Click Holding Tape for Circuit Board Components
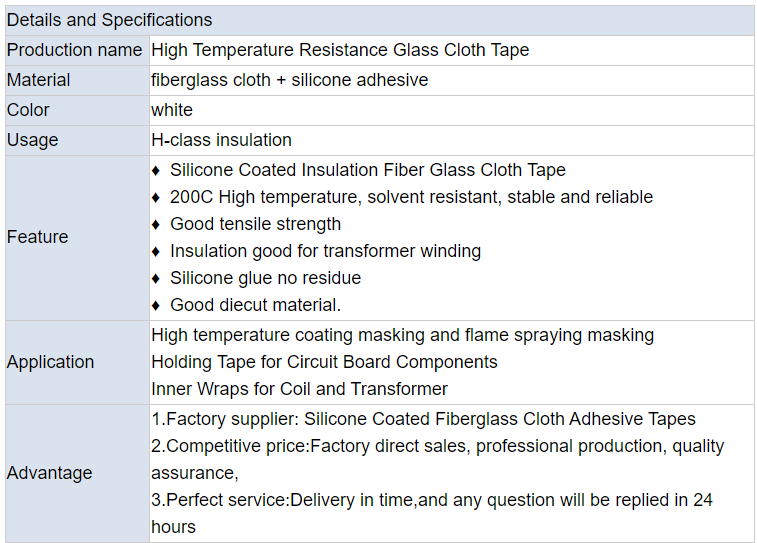Image resolution: width=757 pixels, height=543 pixels. click(324, 362)
